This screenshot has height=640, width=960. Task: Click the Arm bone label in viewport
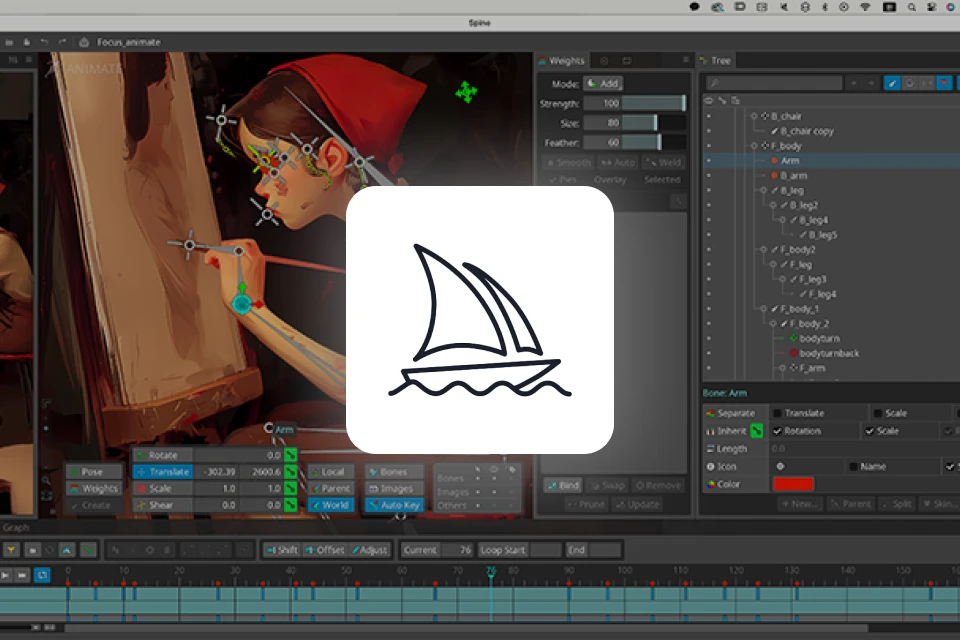pos(283,429)
